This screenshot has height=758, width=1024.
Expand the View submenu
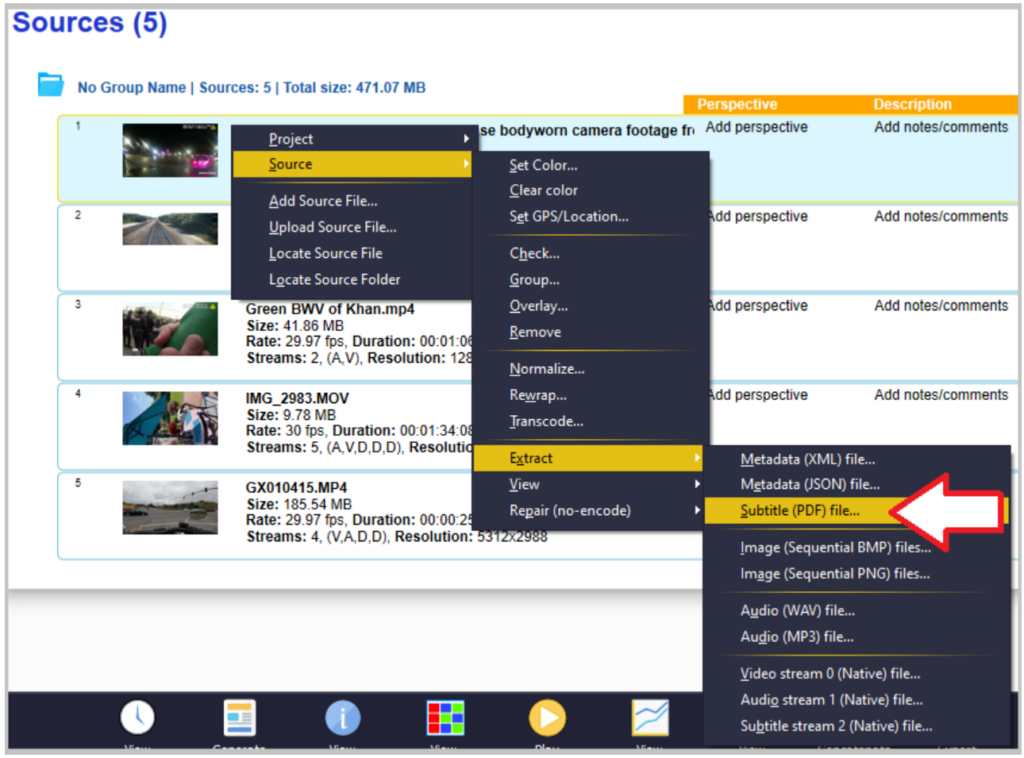tap(588, 484)
